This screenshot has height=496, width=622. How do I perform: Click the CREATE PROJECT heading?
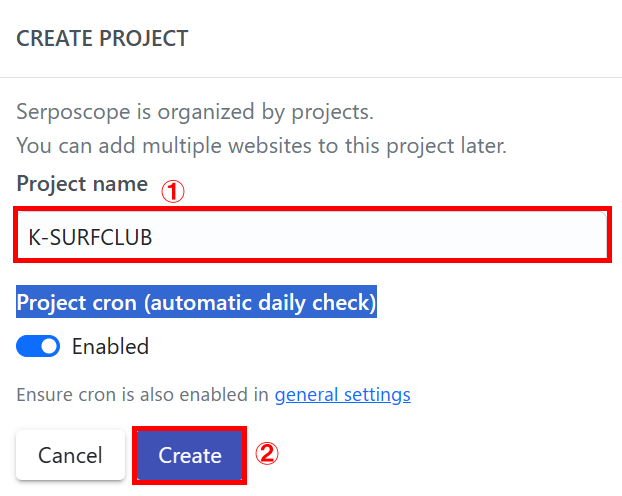click(102, 39)
